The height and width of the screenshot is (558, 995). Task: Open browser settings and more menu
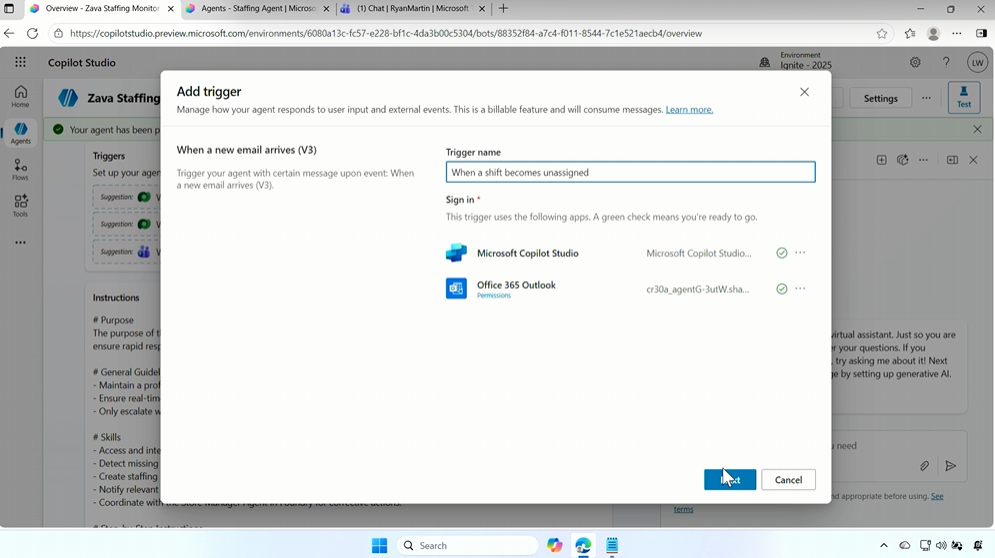957,33
